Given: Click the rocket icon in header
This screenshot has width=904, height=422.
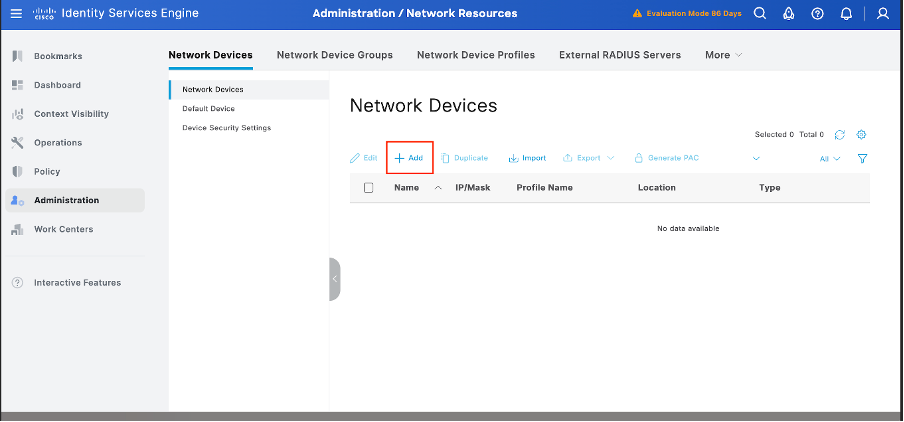Looking at the screenshot, I should (789, 13).
